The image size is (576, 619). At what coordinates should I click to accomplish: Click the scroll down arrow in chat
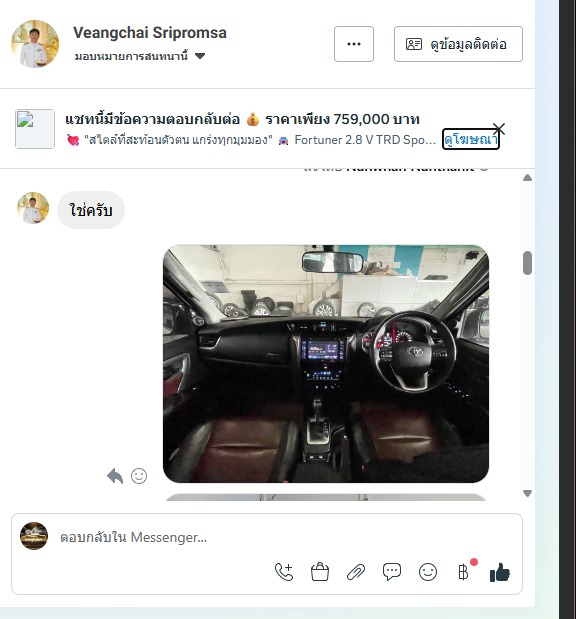point(527,493)
